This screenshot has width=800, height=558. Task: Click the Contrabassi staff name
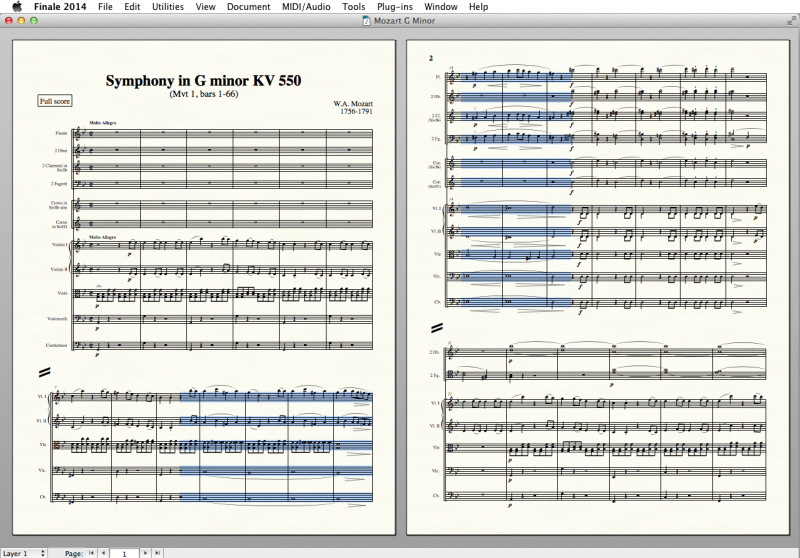coord(57,345)
